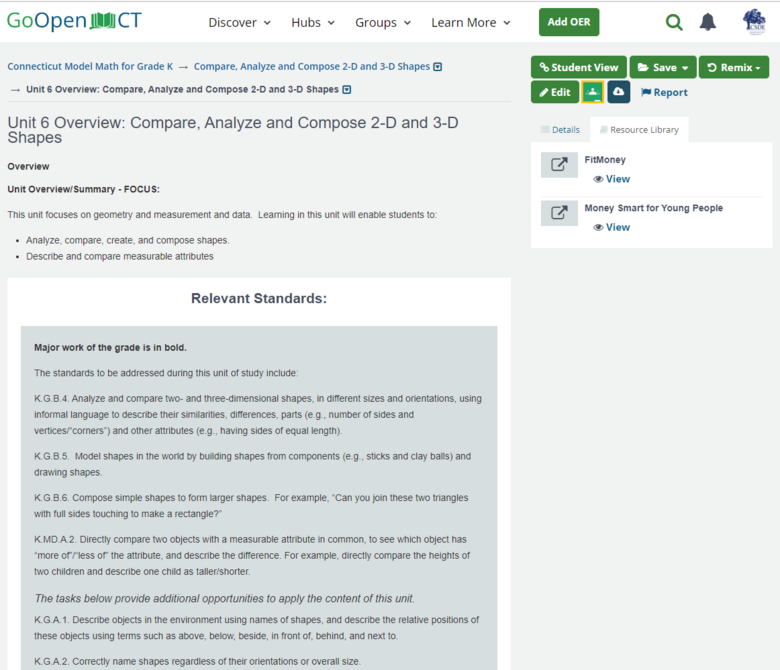This screenshot has height=670, width=780.
Task: Open FitMoney external link thumbnail
Action: [559, 165]
